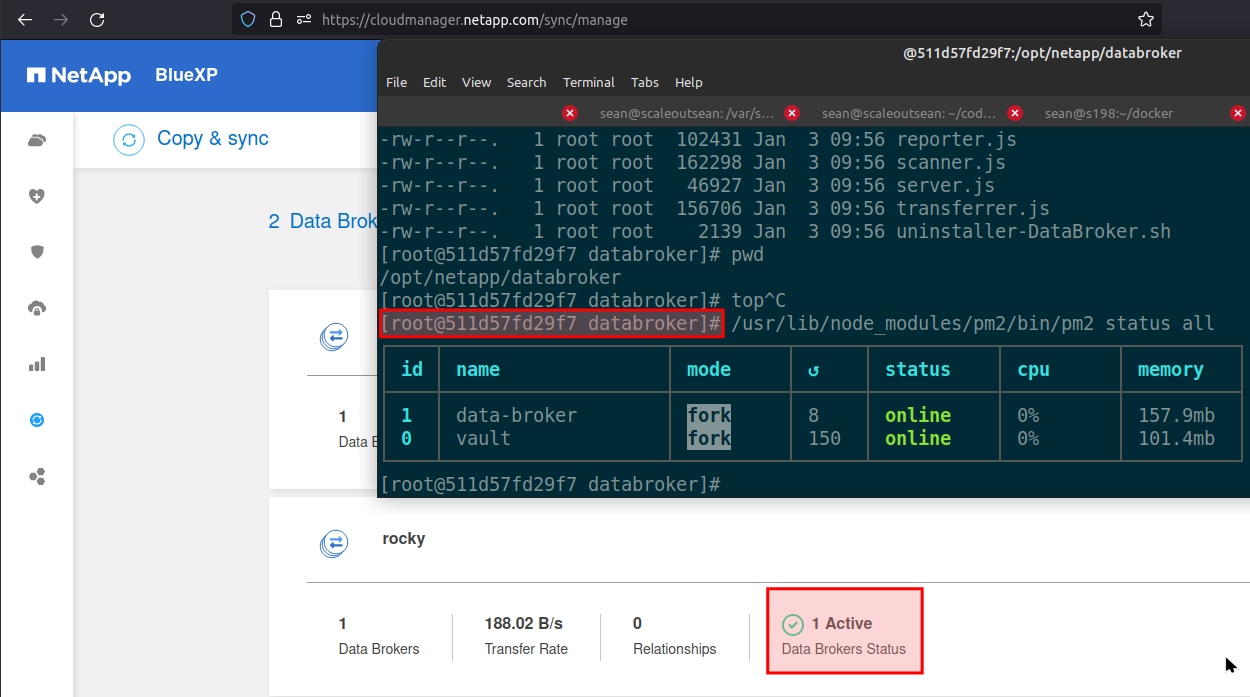Switch to sean@scaleoutsean: ~/cod… tab
Screen dimensions: 1250x697
pyautogui.click(x=909, y=113)
